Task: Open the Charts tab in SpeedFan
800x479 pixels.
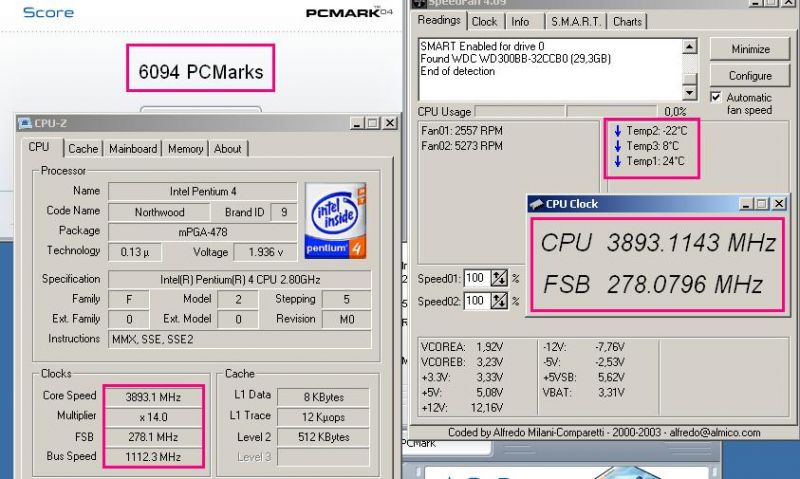Action: 627,21
